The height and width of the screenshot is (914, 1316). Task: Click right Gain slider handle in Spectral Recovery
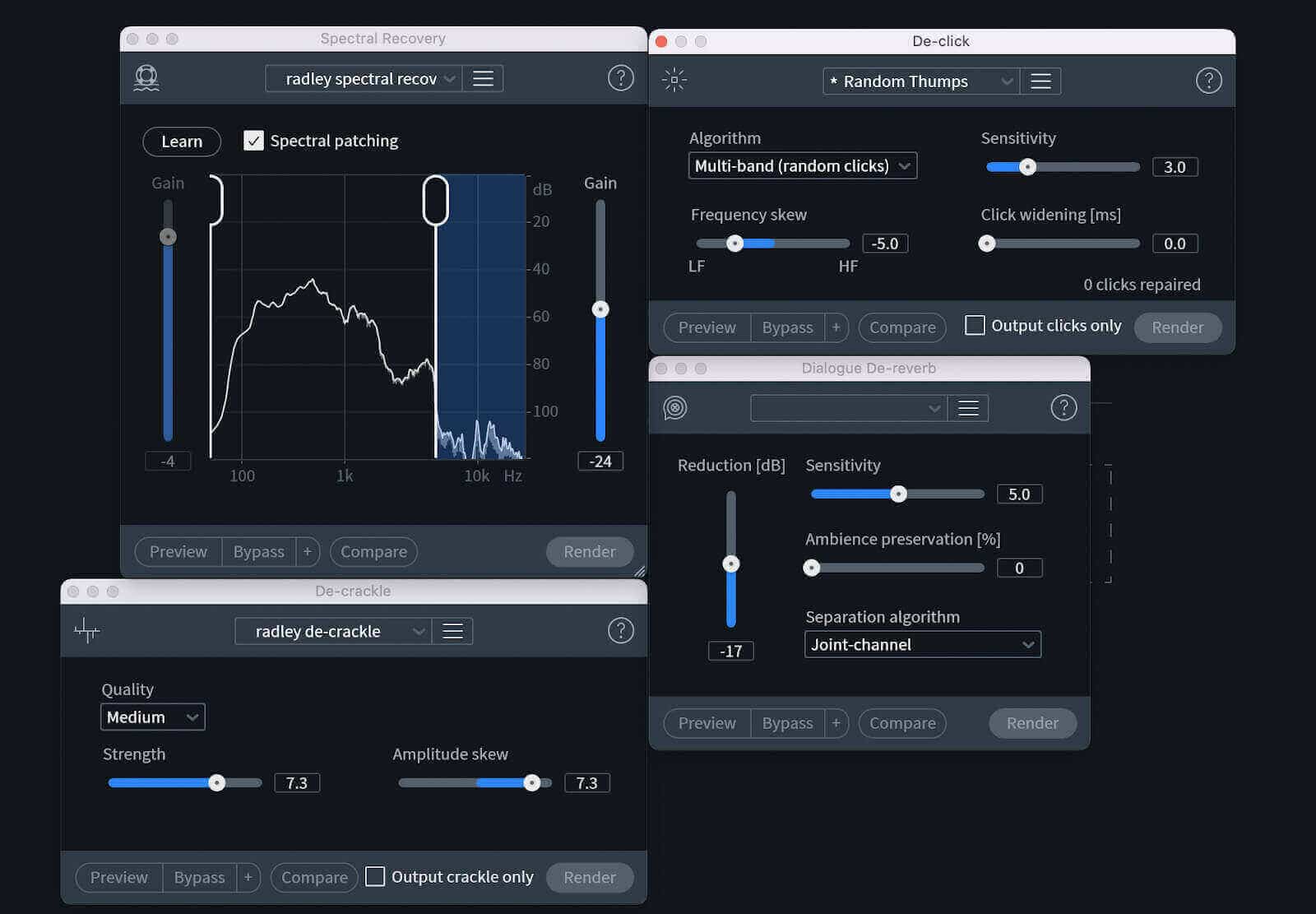pyautogui.click(x=600, y=309)
